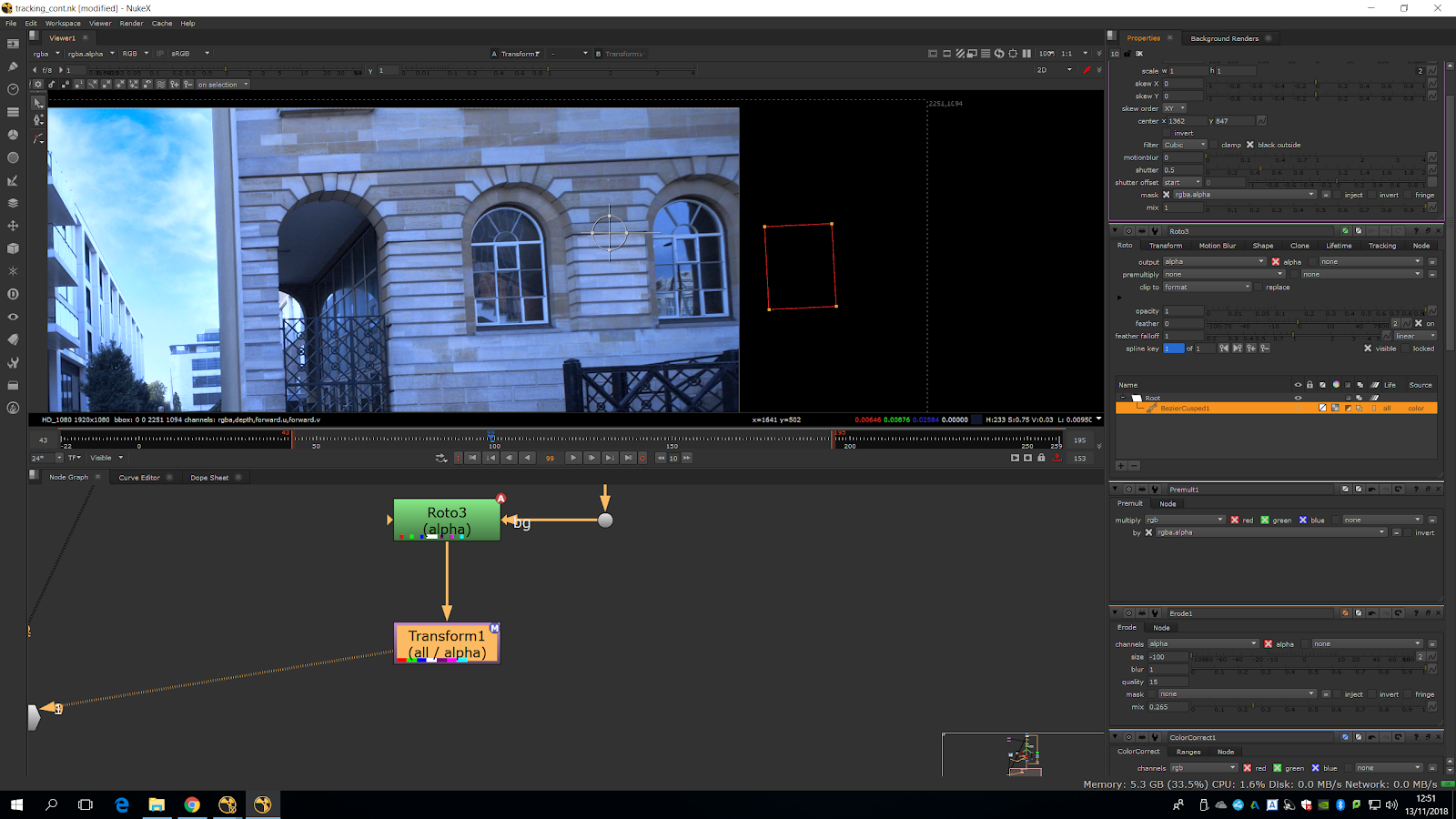This screenshot has height=819, width=1456.
Task: Click the lock column icon in shape list
Action: (1309, 385)
